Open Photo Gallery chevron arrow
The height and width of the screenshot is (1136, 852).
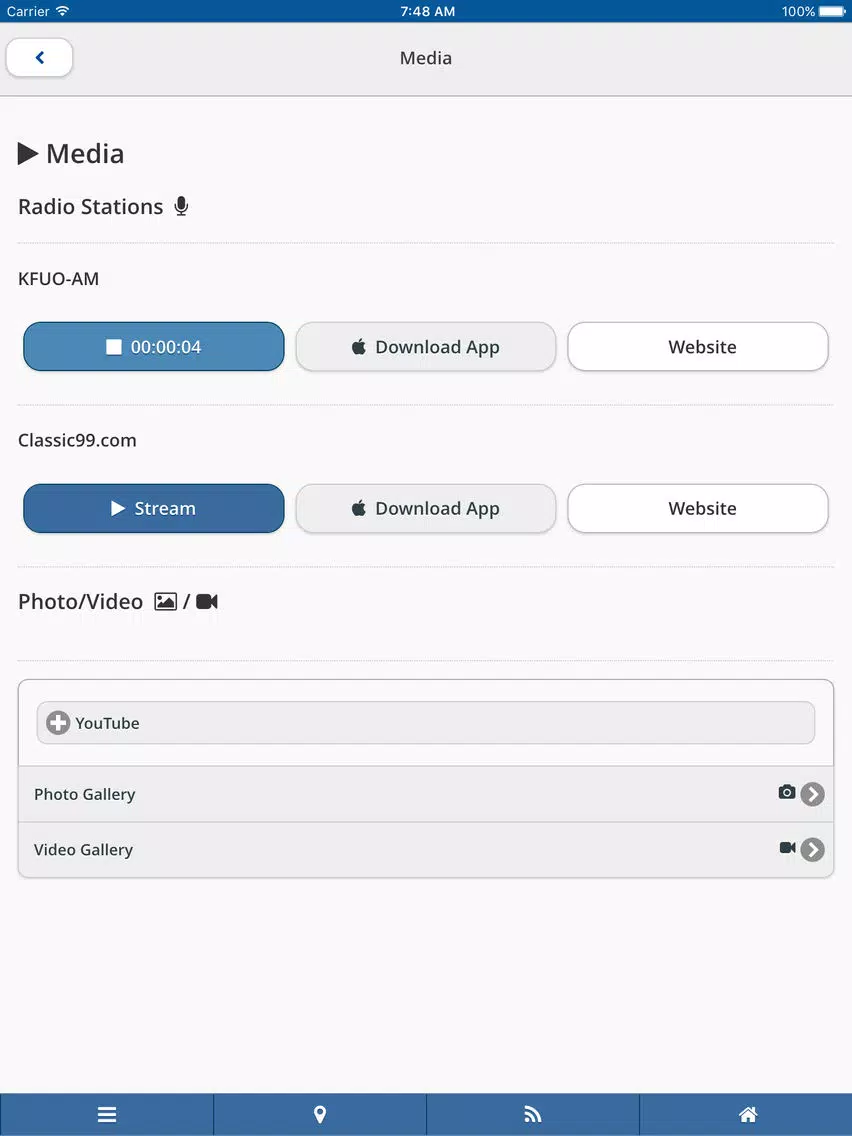point(813,794)
